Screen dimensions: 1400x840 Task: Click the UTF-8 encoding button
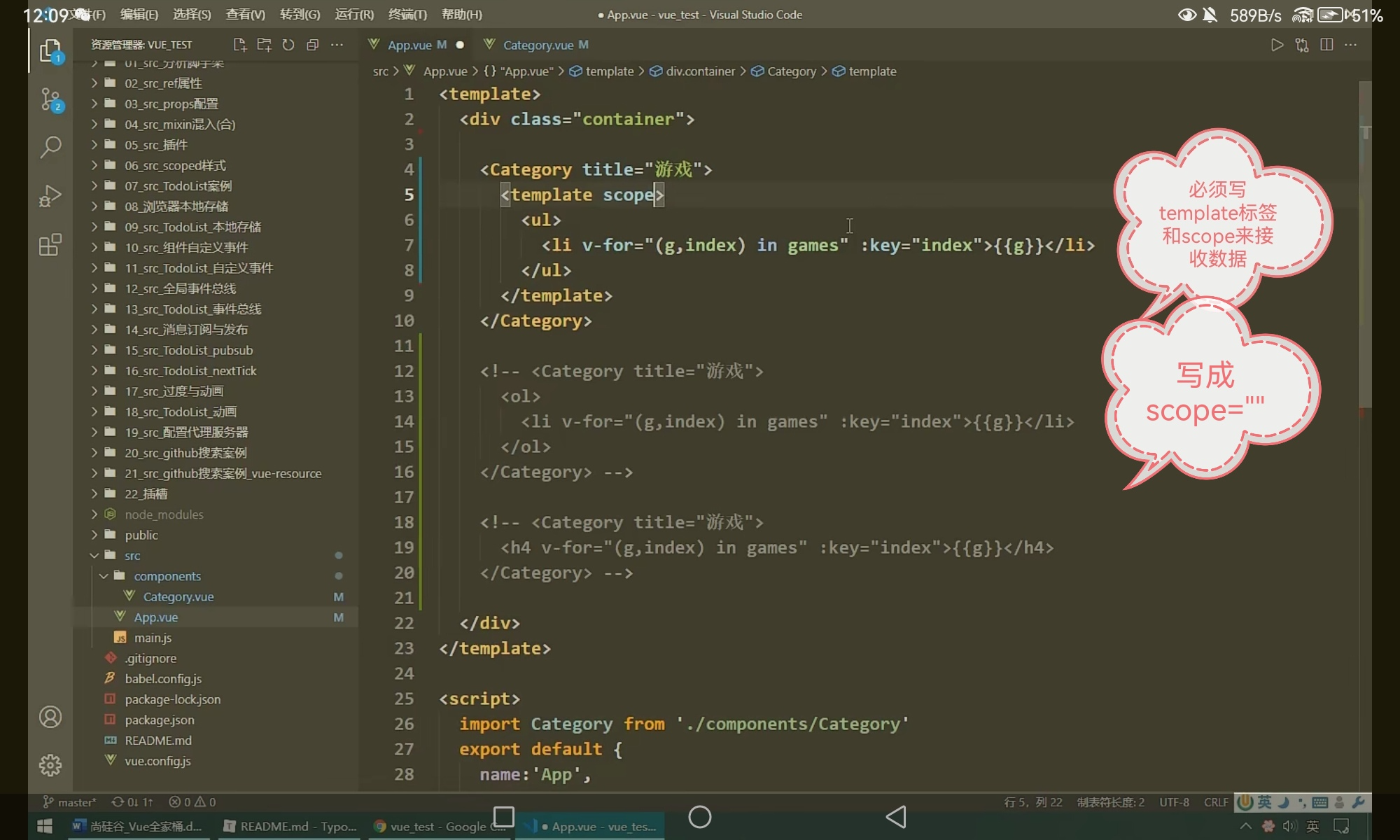[1174, 802]
